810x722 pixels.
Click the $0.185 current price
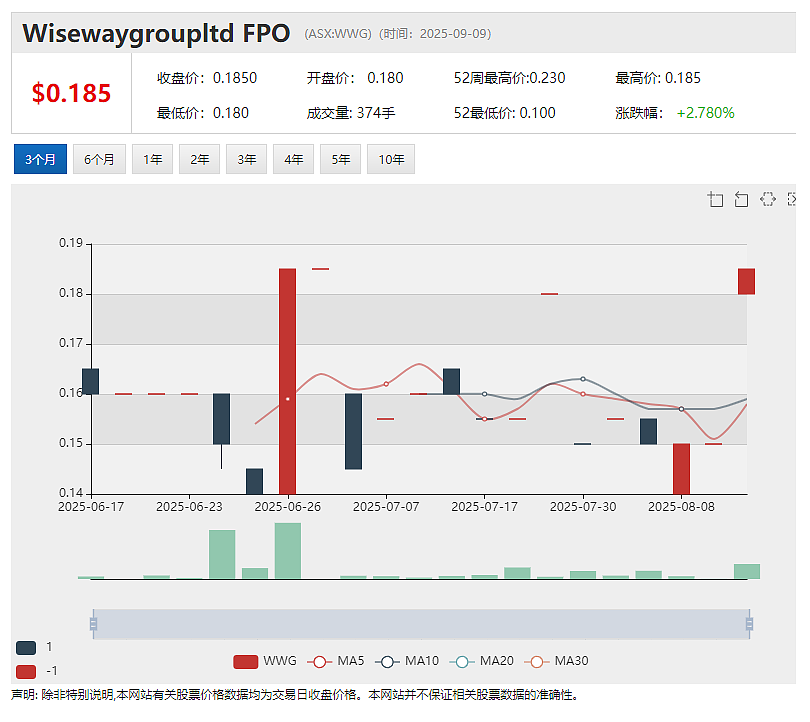point(71,93)
